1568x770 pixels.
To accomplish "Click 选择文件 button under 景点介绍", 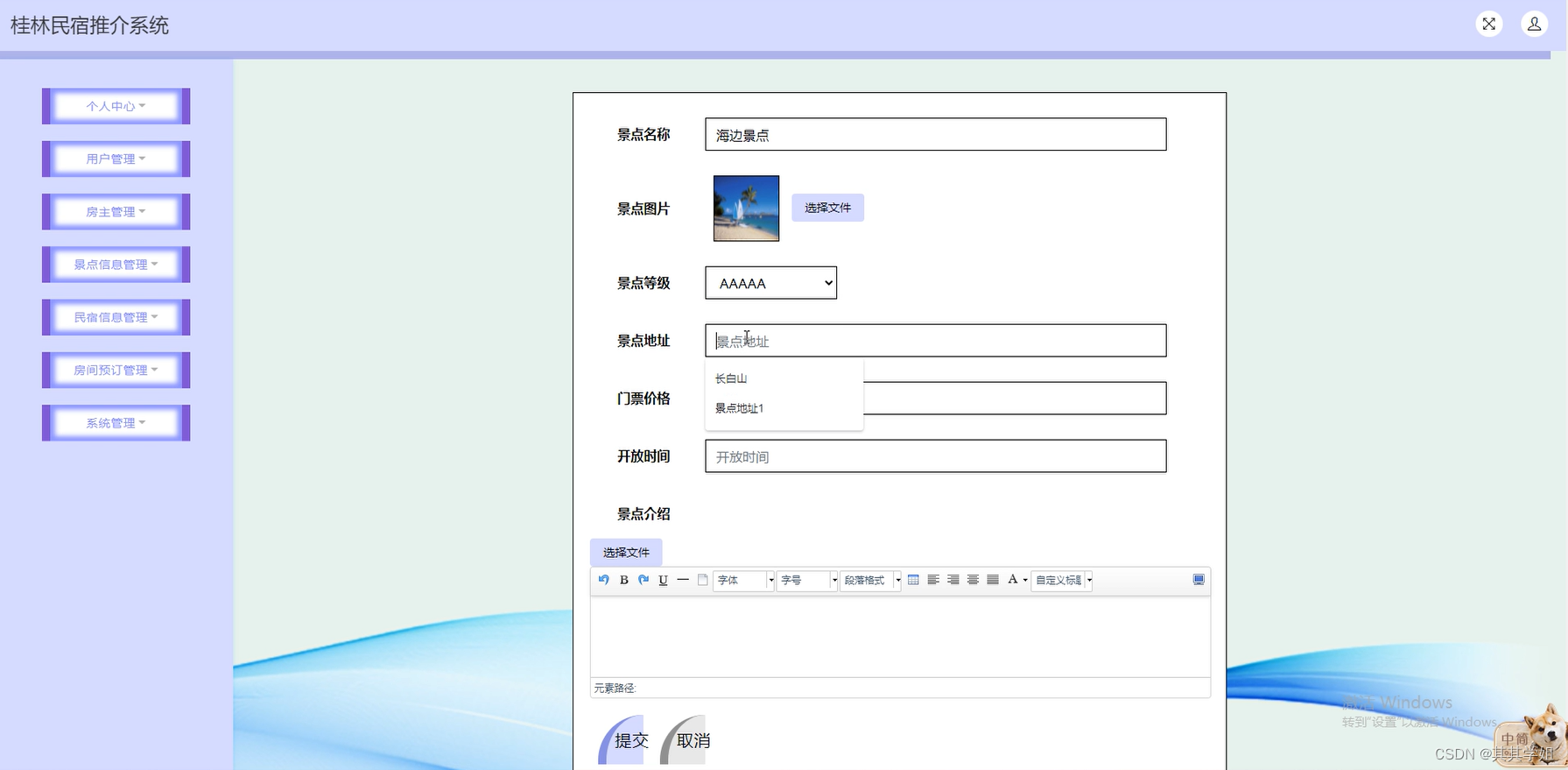I will [626, 553].
